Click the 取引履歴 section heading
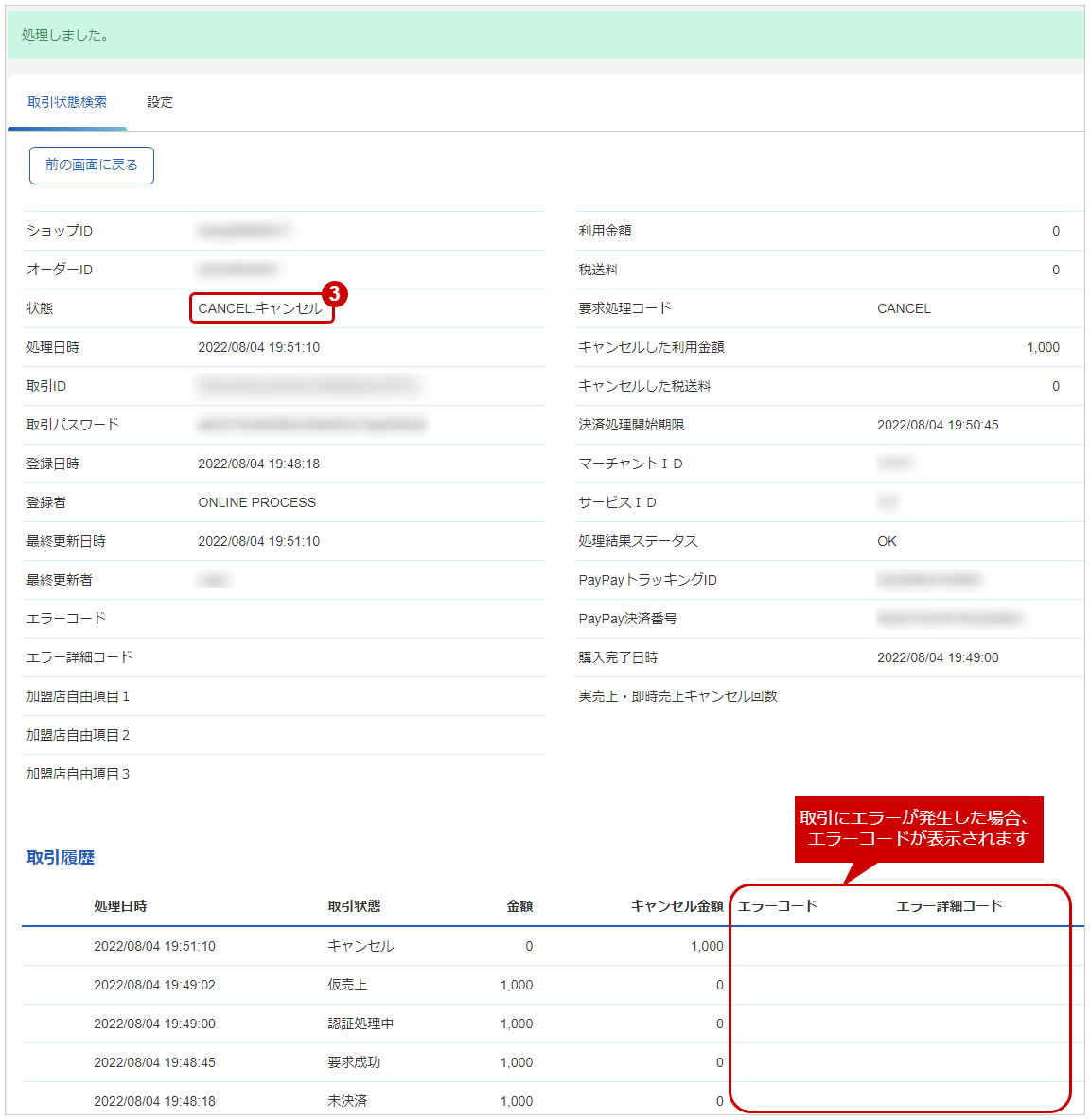Screen dimensions: 1090x1120 click(x=61, y=857)
